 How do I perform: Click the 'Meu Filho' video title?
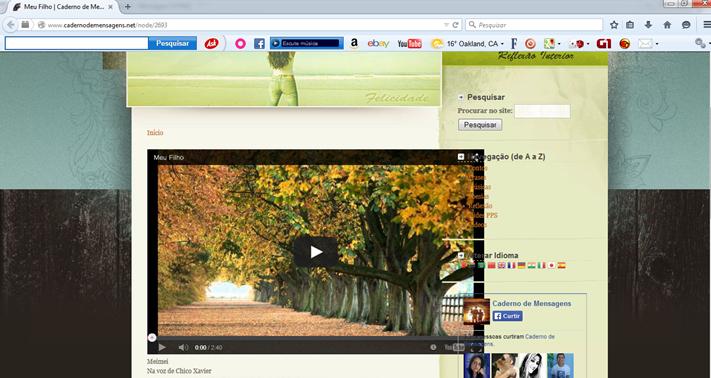[x=169, y=157]
